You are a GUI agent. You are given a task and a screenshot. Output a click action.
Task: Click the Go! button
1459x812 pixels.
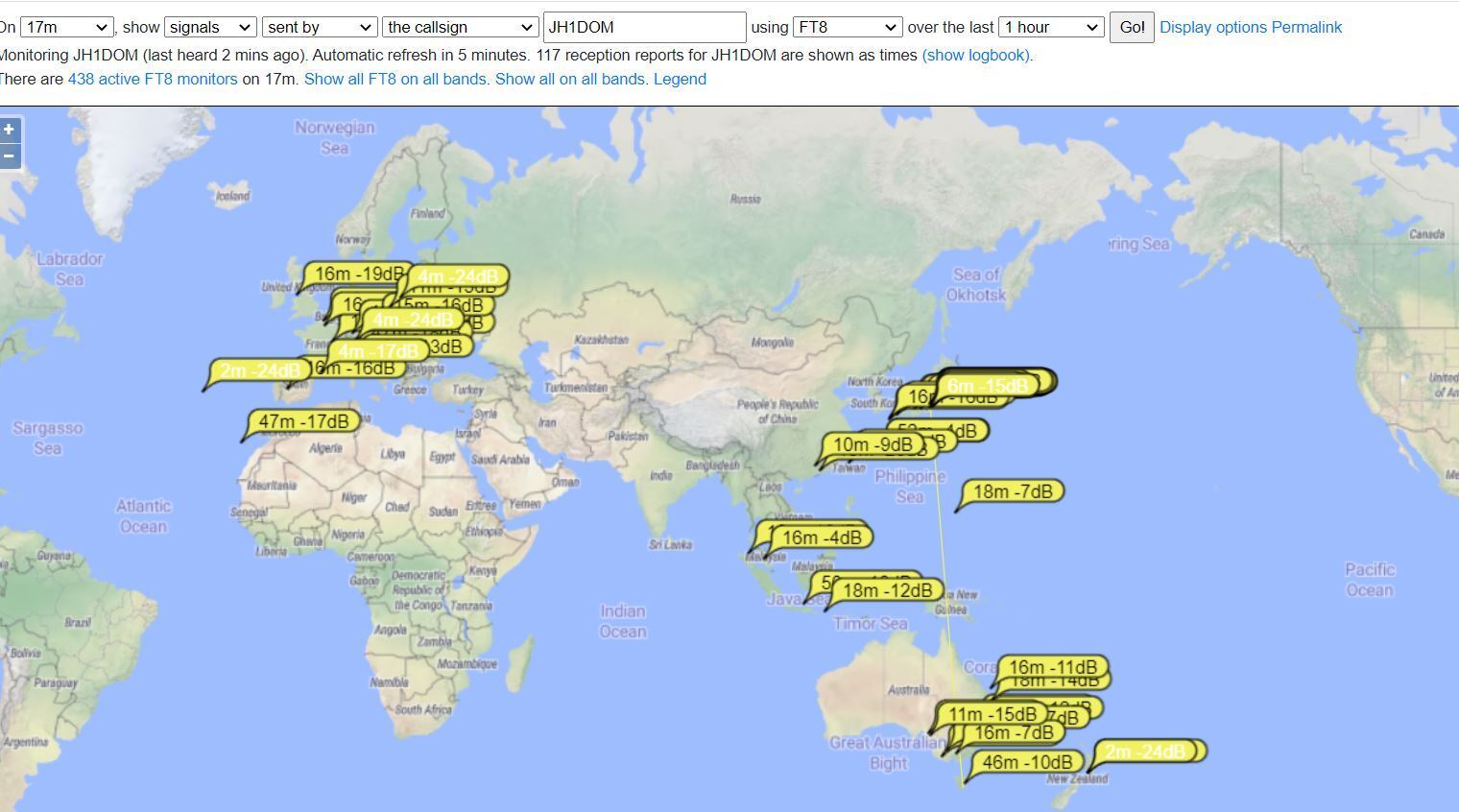coord(1132,27)
